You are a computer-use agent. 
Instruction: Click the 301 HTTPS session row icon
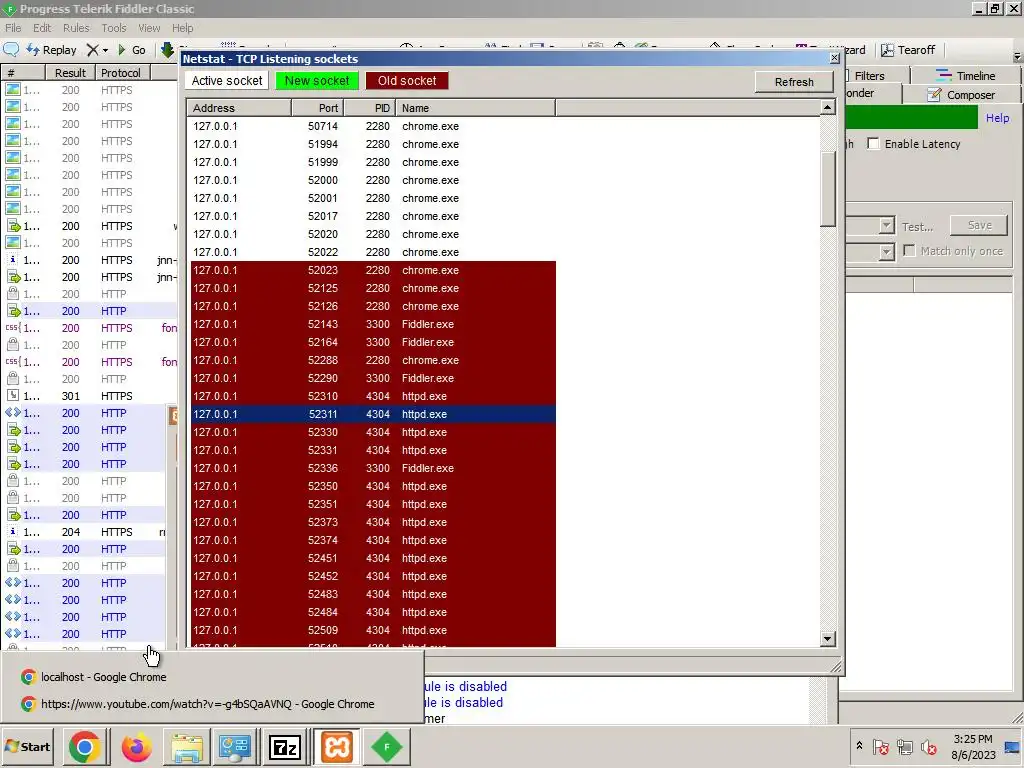(13, 396)
